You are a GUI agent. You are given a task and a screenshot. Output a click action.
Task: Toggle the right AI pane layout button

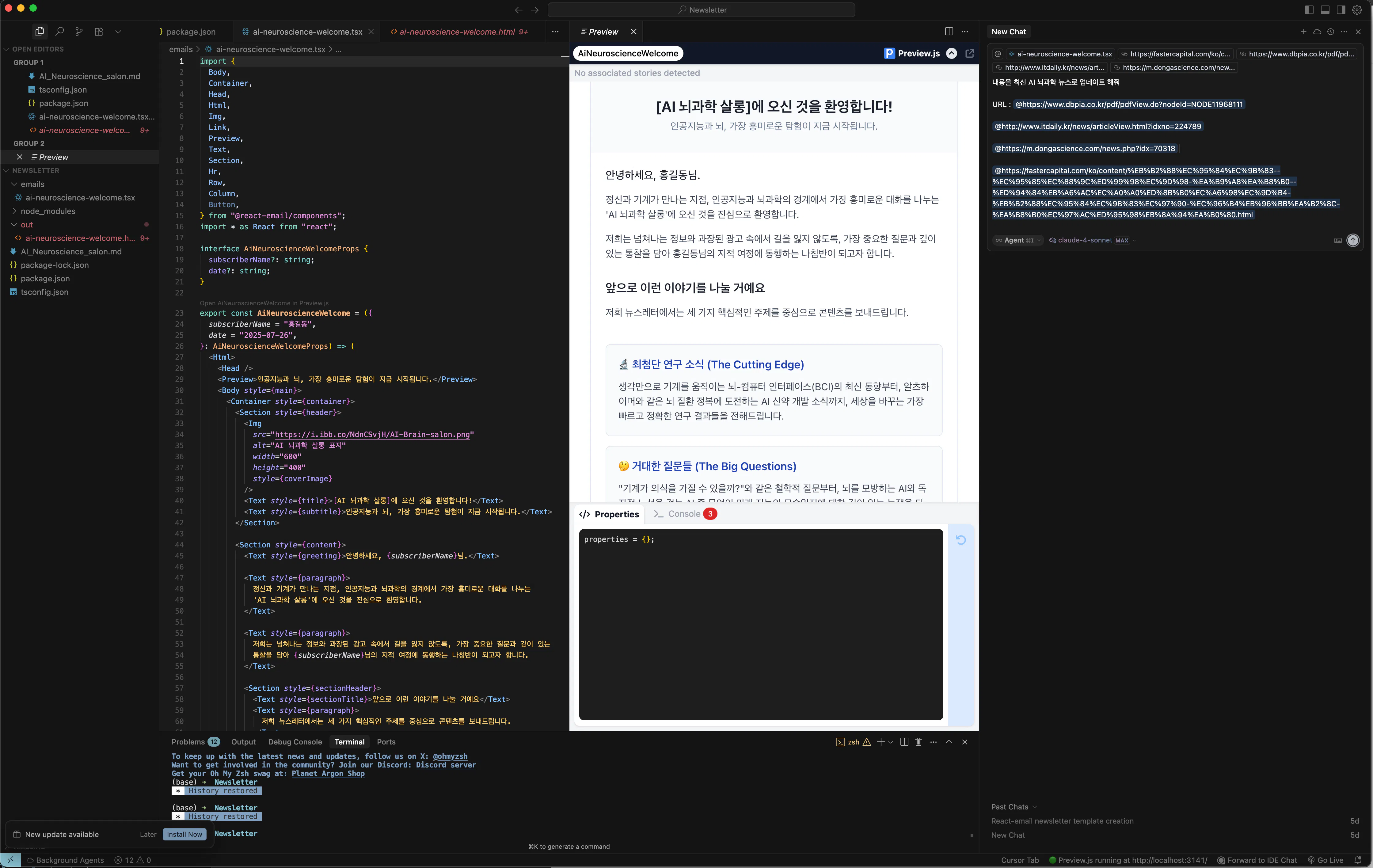pos(1341,10)
